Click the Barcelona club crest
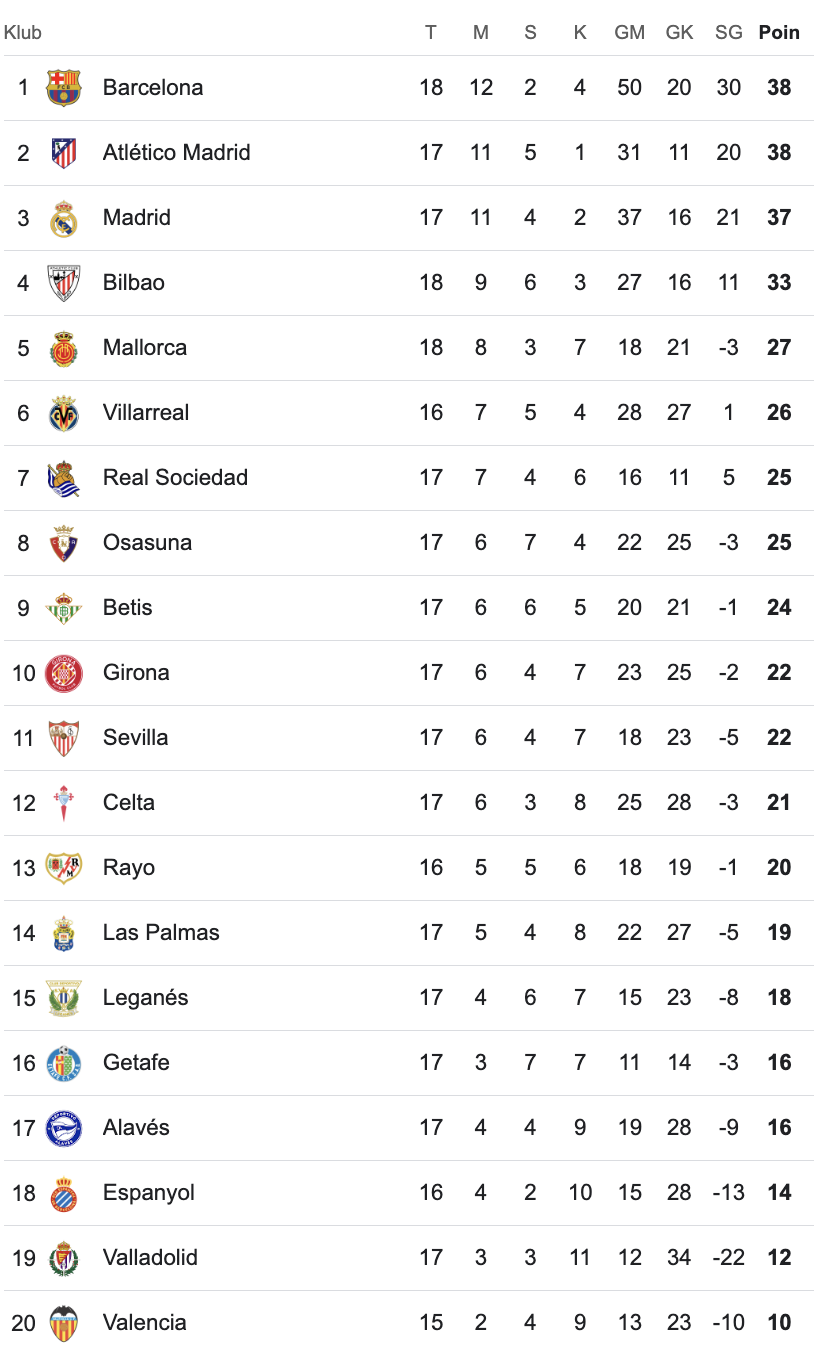The width and height of the screenshot is (814, 1366). click(x=63, y=88)
